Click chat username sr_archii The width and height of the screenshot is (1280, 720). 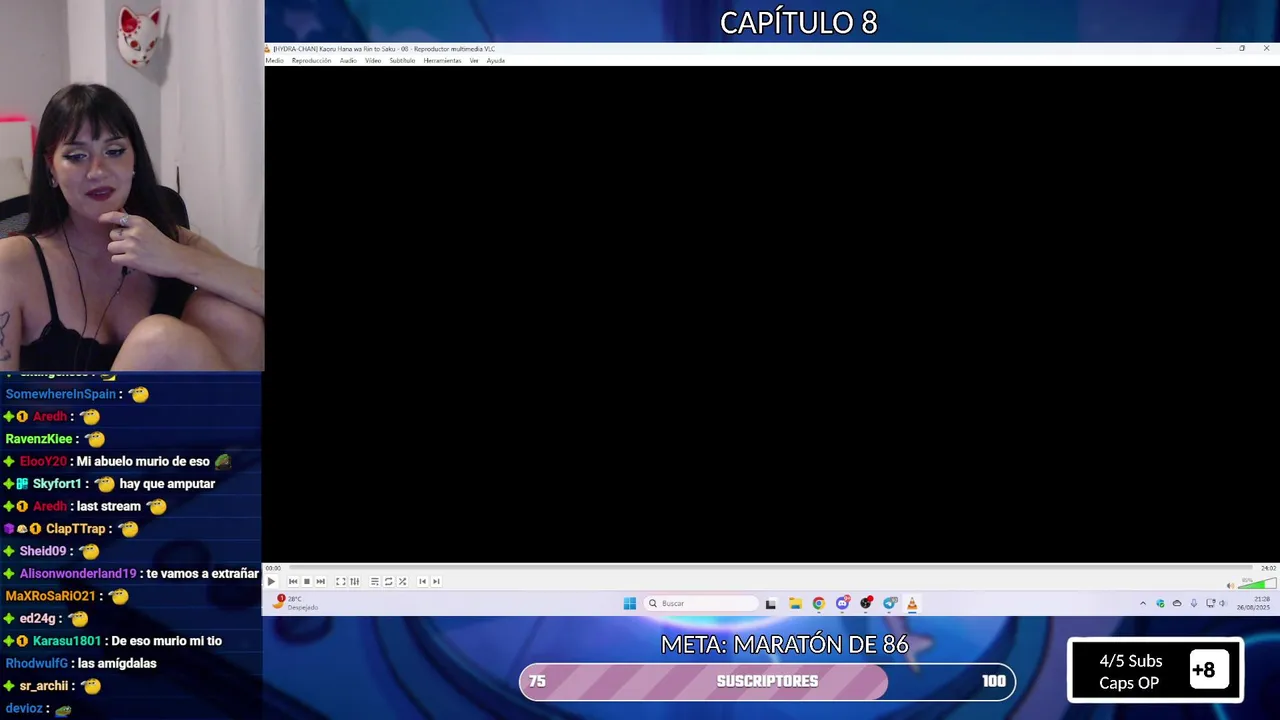point(44,686)
